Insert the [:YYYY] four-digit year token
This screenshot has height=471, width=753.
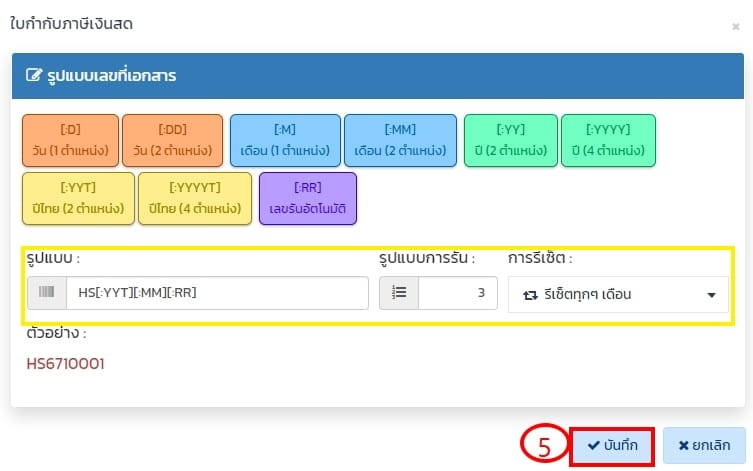[607, 140]
